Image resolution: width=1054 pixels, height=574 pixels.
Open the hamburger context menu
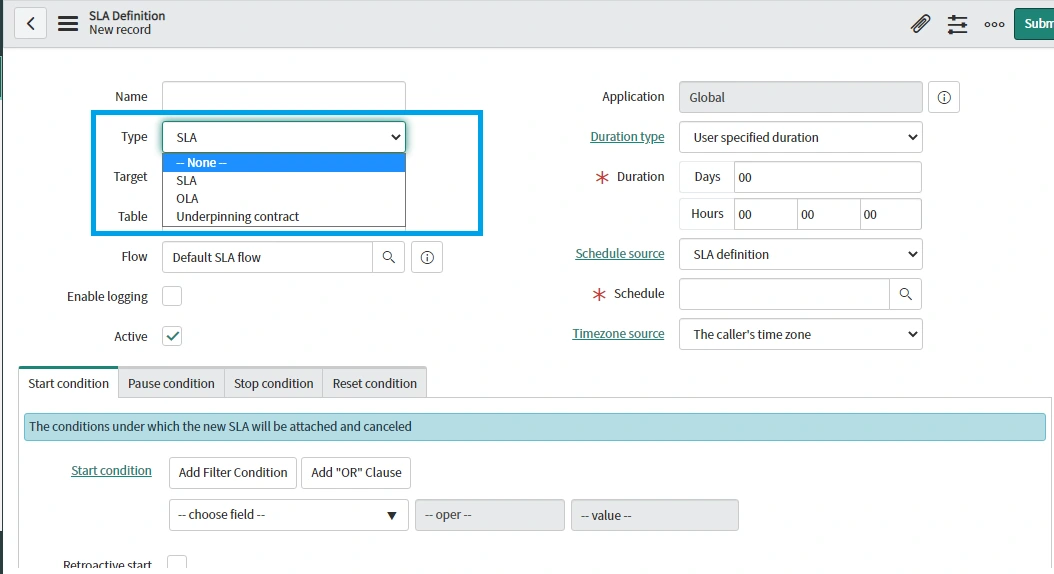tap(68, 24)
